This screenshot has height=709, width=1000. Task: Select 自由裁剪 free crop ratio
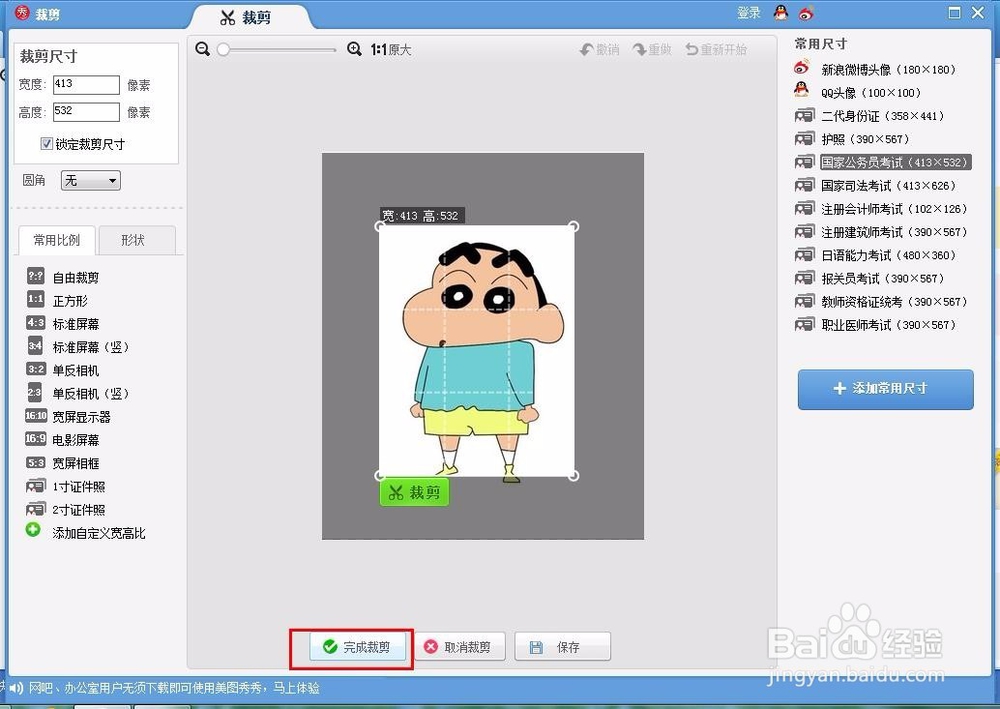62,277
